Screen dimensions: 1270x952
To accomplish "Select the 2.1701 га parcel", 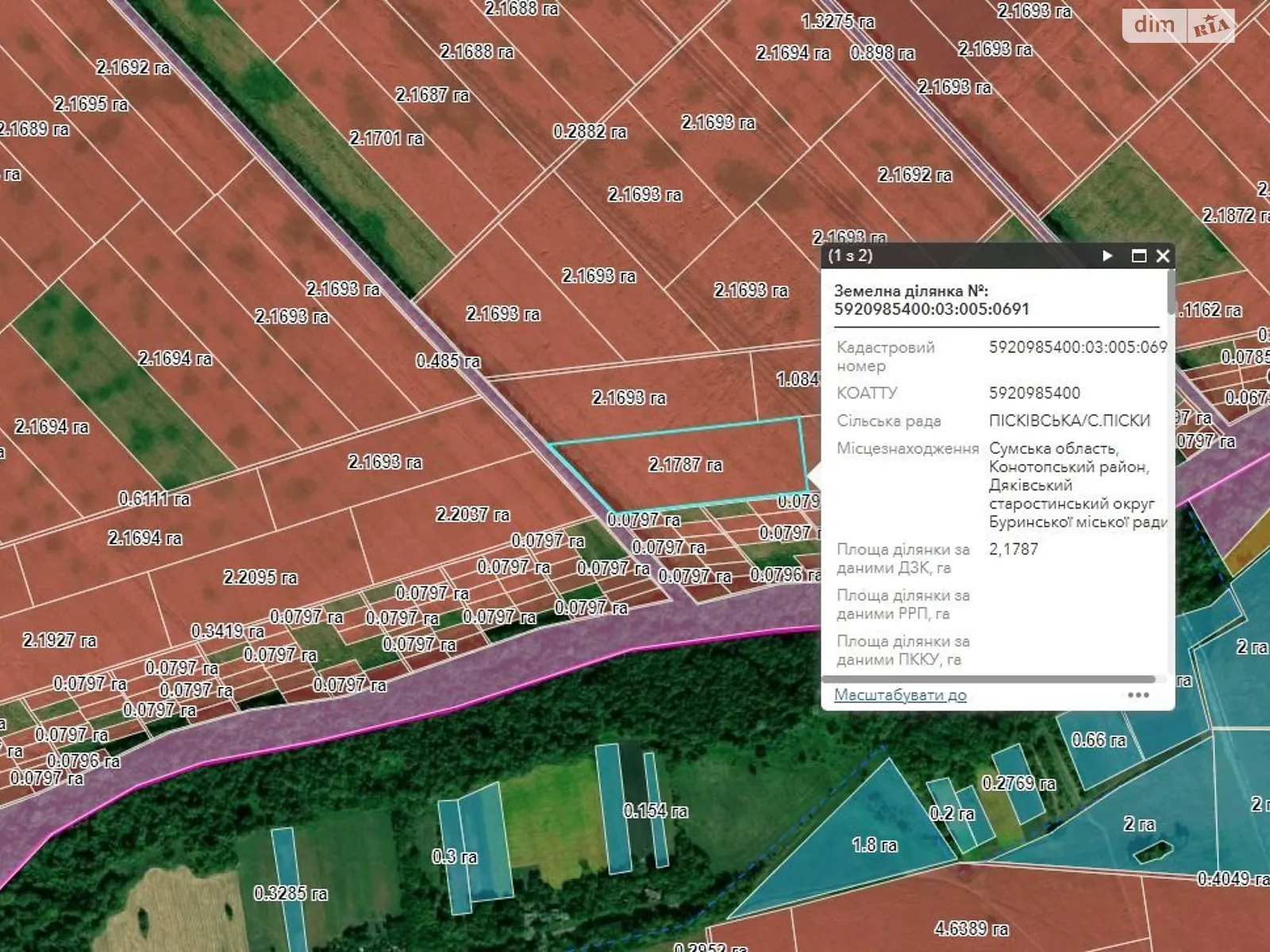I will pos(387,139).
